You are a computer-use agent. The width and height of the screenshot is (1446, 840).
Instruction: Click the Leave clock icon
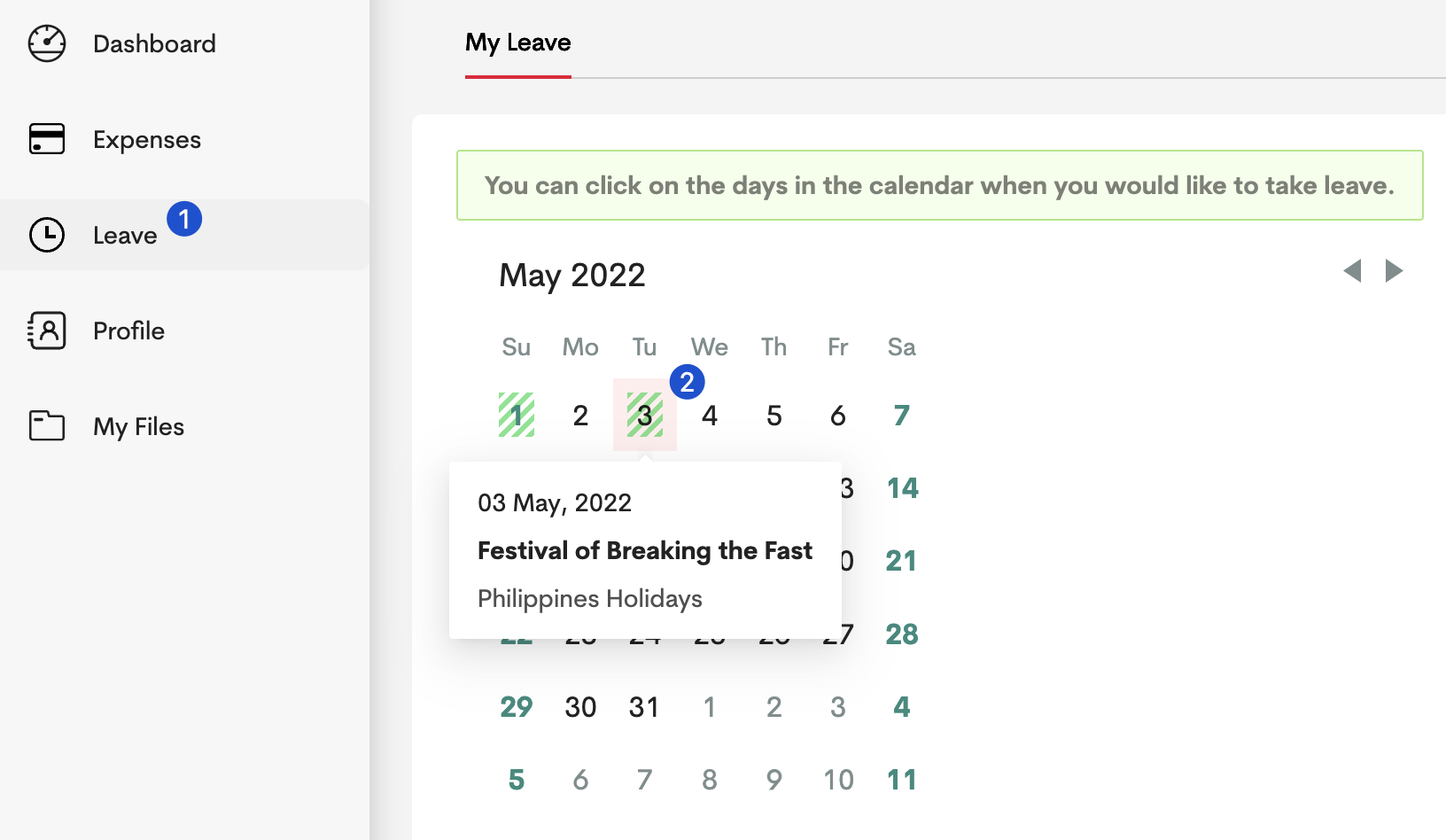click(47, 235)
